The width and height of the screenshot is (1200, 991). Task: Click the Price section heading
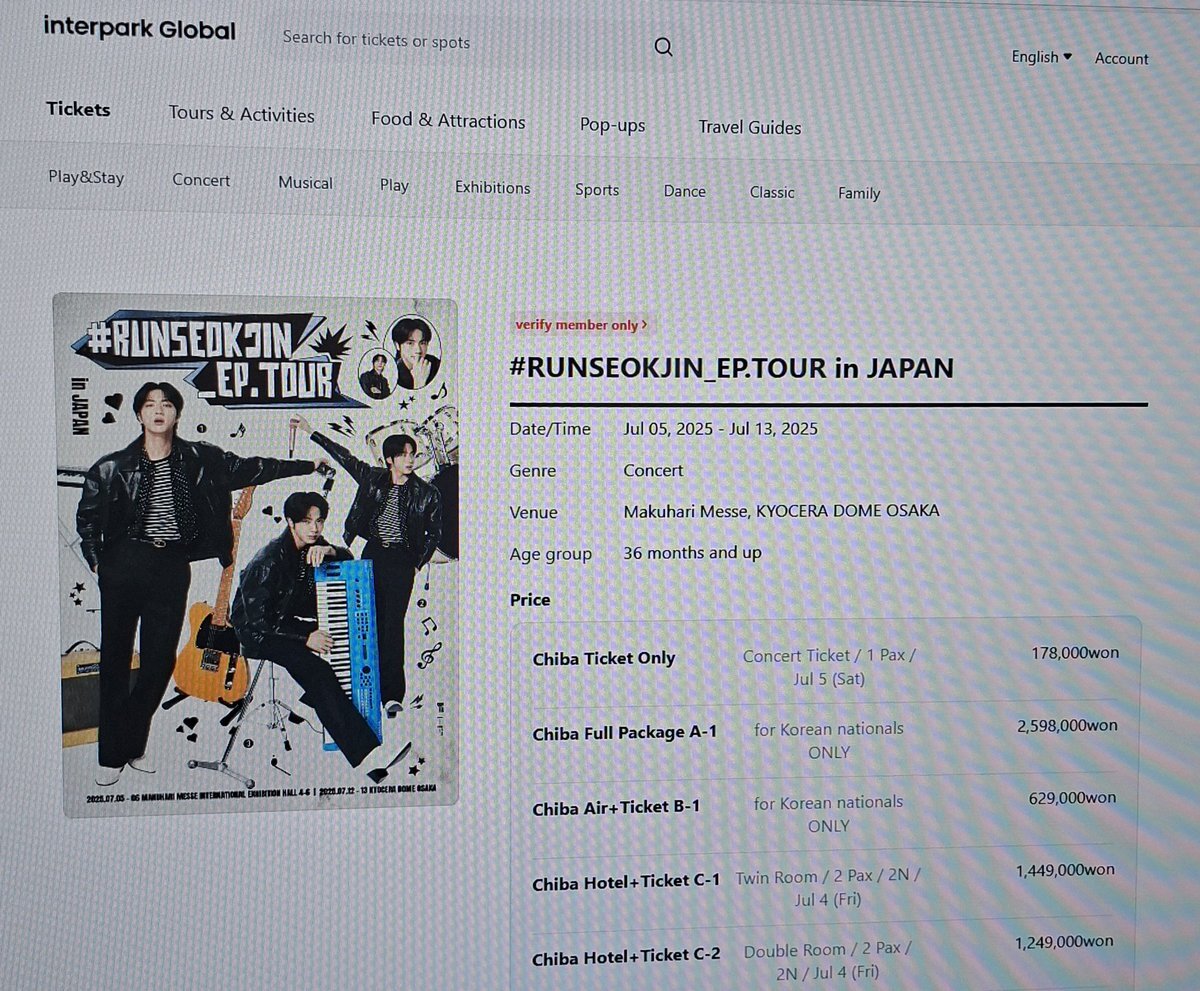[530, 599]
